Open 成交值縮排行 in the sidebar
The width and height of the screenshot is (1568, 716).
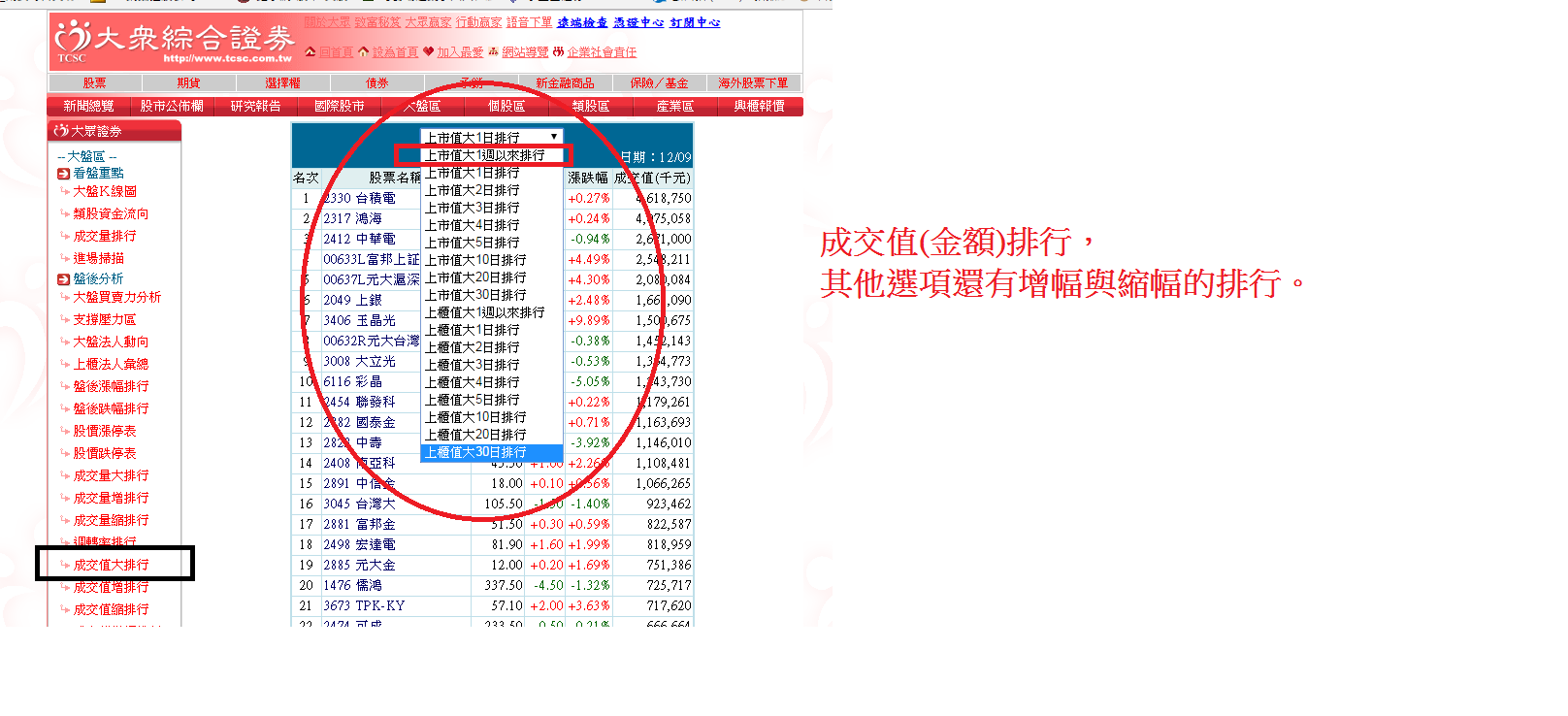point(112,609)
